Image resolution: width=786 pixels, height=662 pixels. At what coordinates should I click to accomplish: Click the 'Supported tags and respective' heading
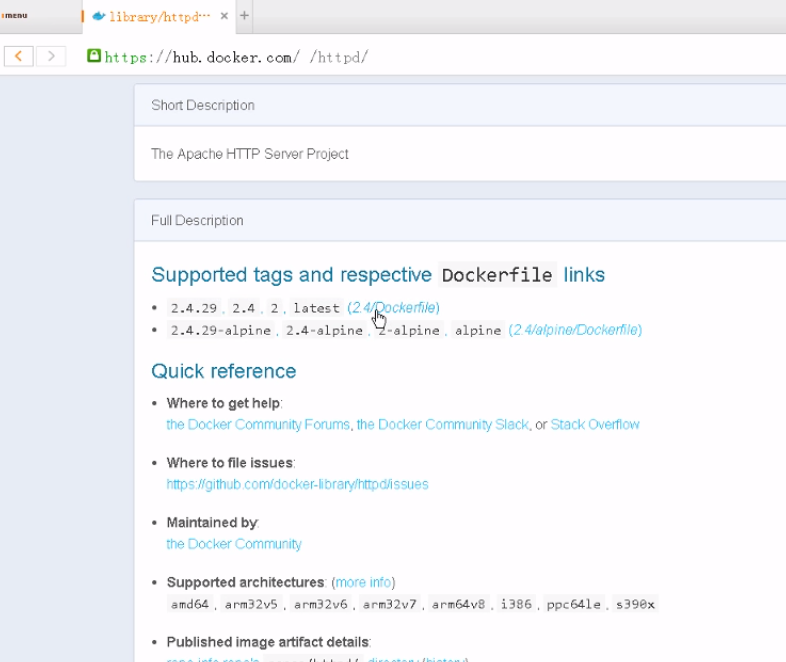[291, 275]
